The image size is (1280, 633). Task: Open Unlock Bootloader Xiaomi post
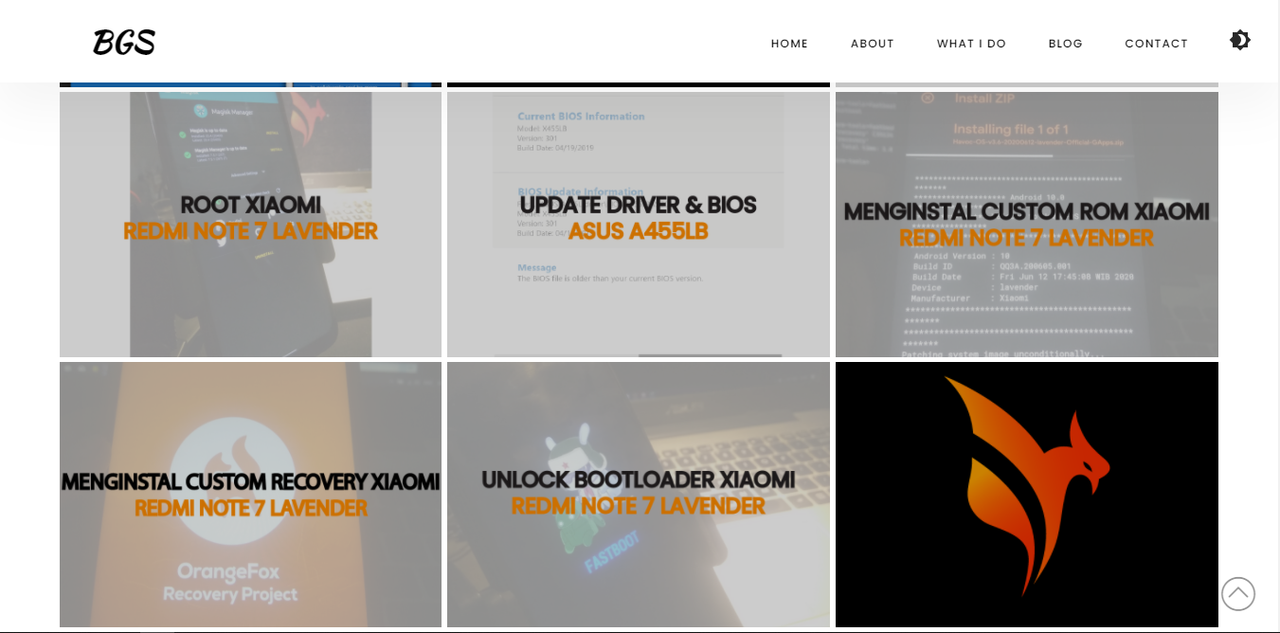638,494
